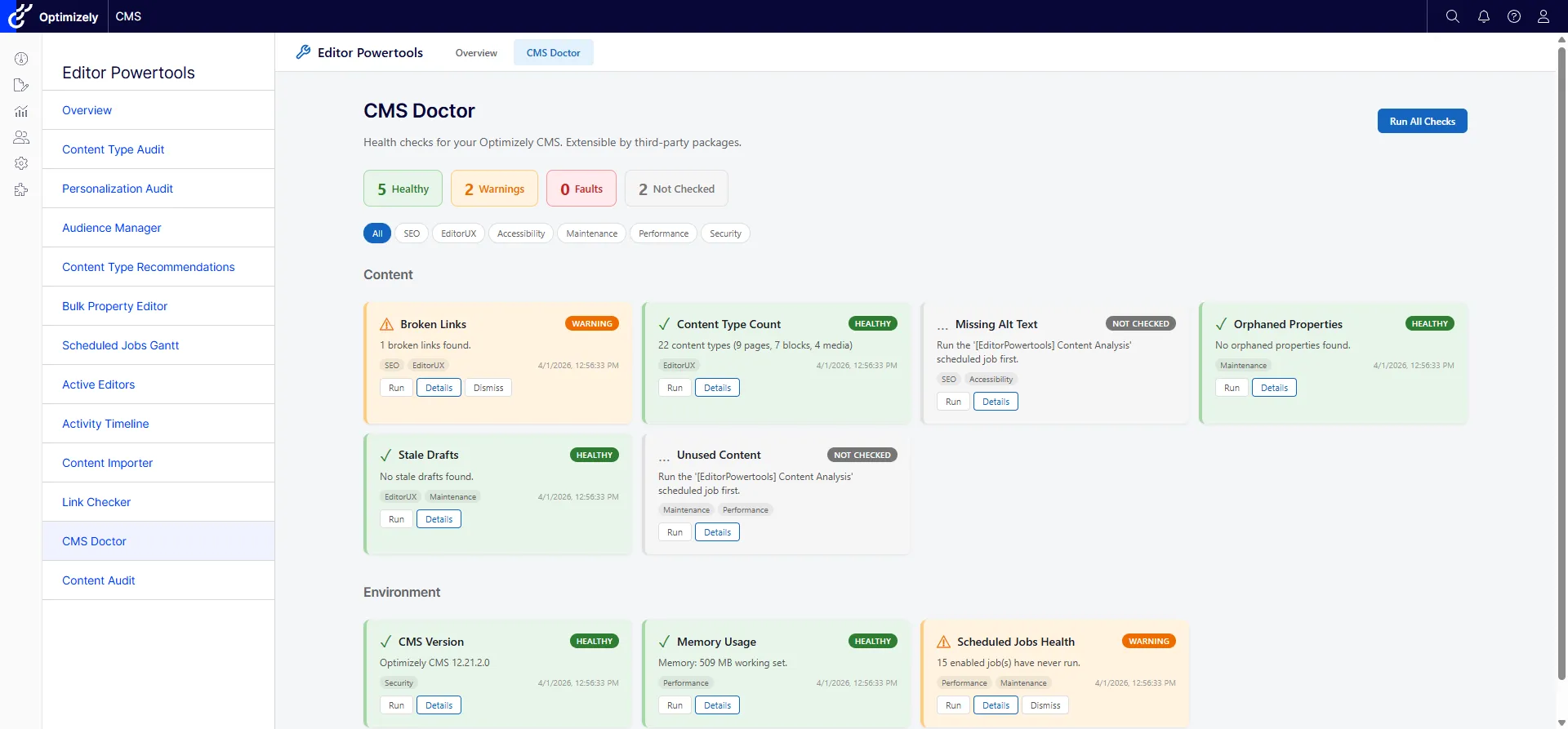Screen dimensions: 1568x729
Task: Open Link Checker from side menu
Action: pyautogui.click(x=96, y=502)
